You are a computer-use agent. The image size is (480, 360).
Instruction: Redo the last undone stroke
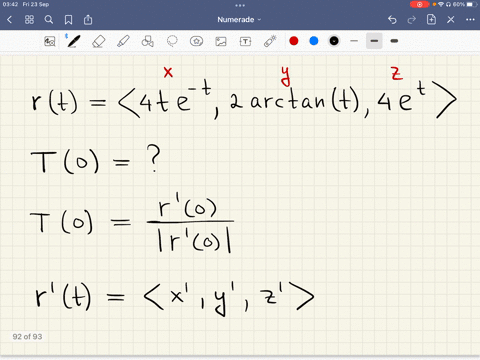tap(412, 20)
